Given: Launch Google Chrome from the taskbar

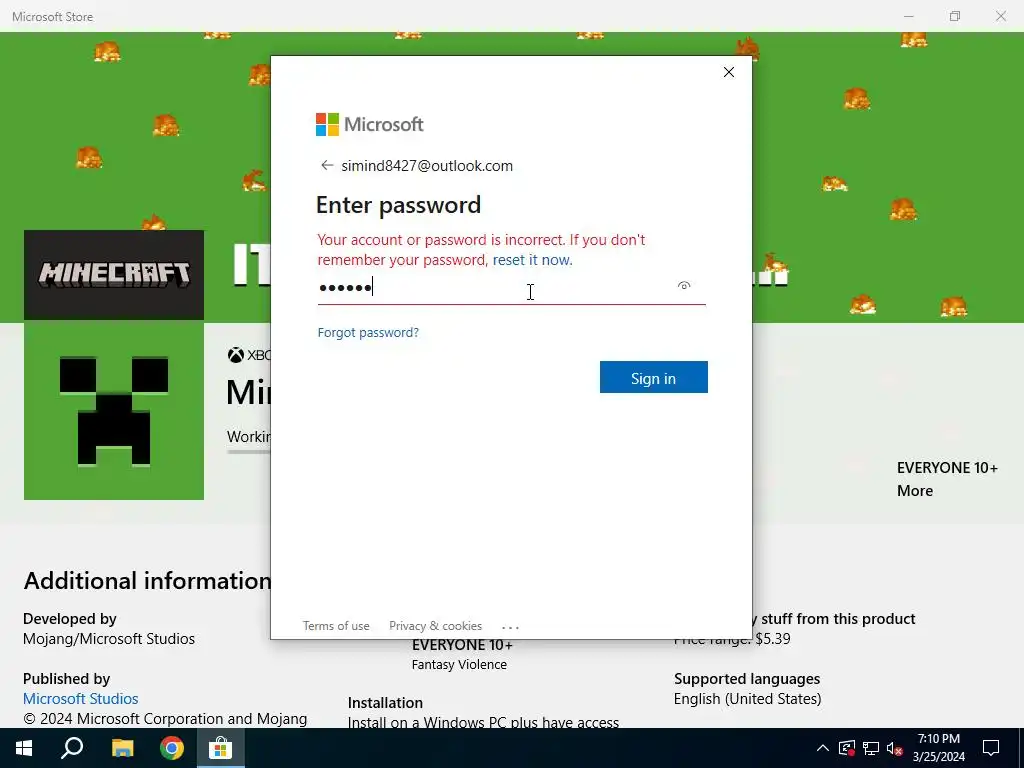Looking at the screenshot, I should [x=172, y=748].
